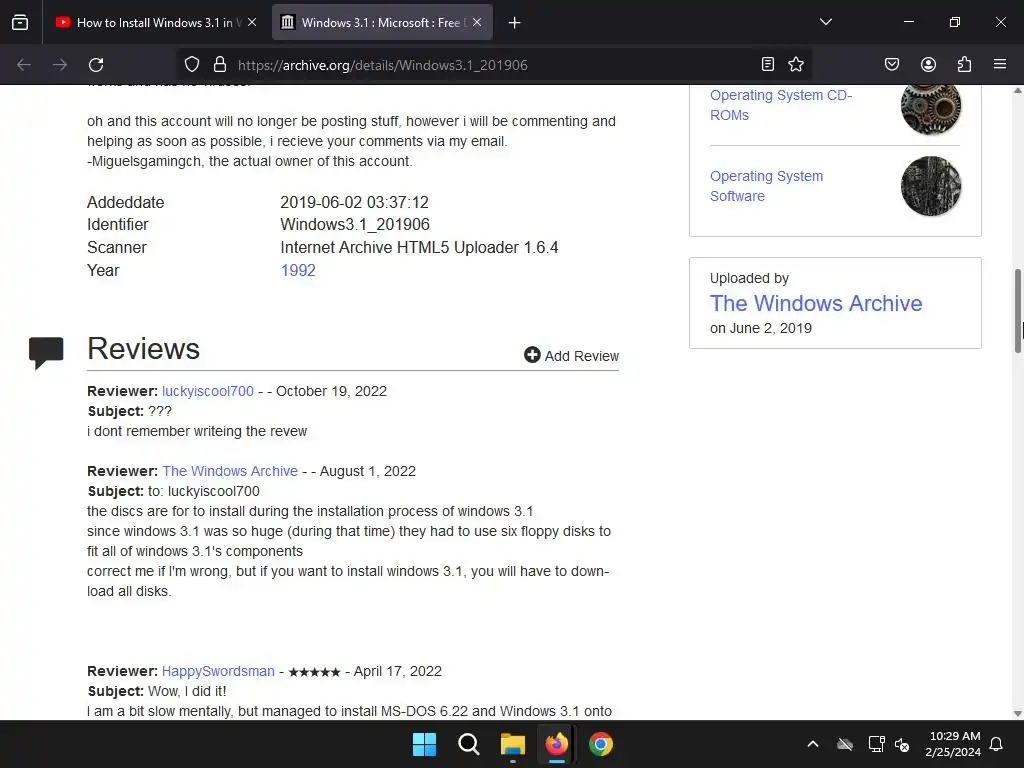Click Operating System Software thumbnail image
Viewport: 1024px width, 768px height.
pyautogui.click(x=931, y=186)
